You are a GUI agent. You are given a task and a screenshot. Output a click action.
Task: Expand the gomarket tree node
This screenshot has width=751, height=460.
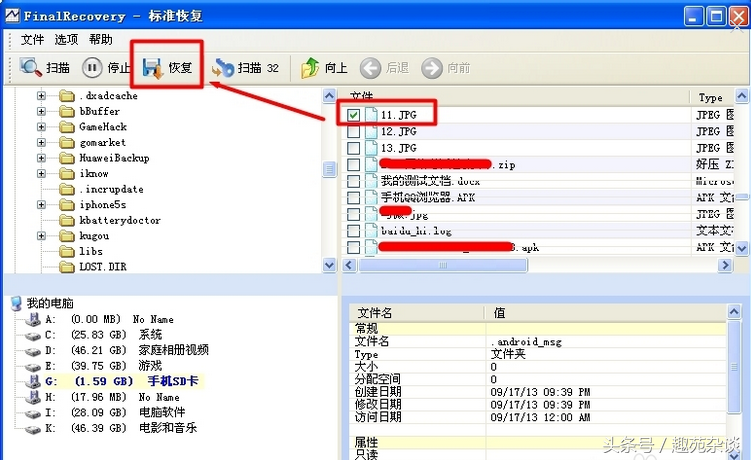(41, 142)
